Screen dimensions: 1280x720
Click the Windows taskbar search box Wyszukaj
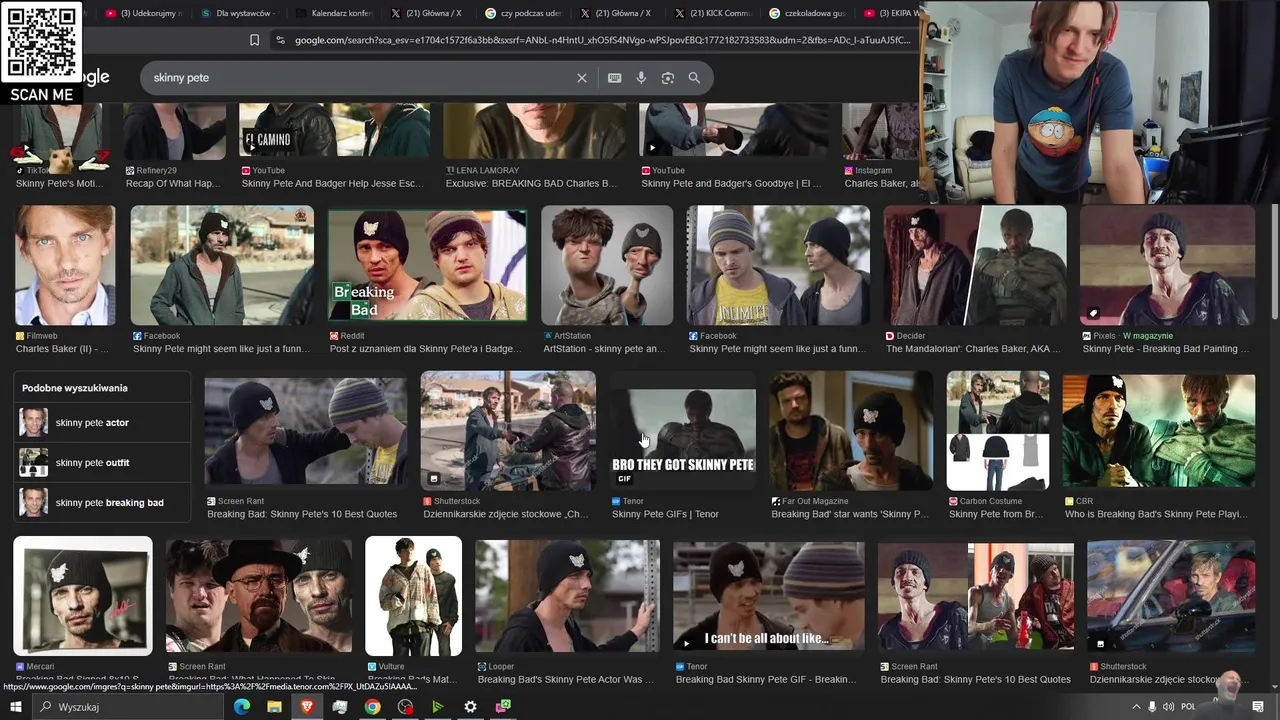pos(128,707)
